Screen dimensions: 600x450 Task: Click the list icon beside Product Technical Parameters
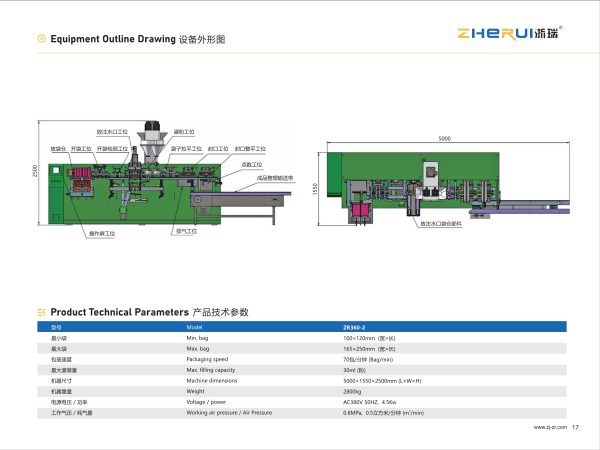(41, 312)
